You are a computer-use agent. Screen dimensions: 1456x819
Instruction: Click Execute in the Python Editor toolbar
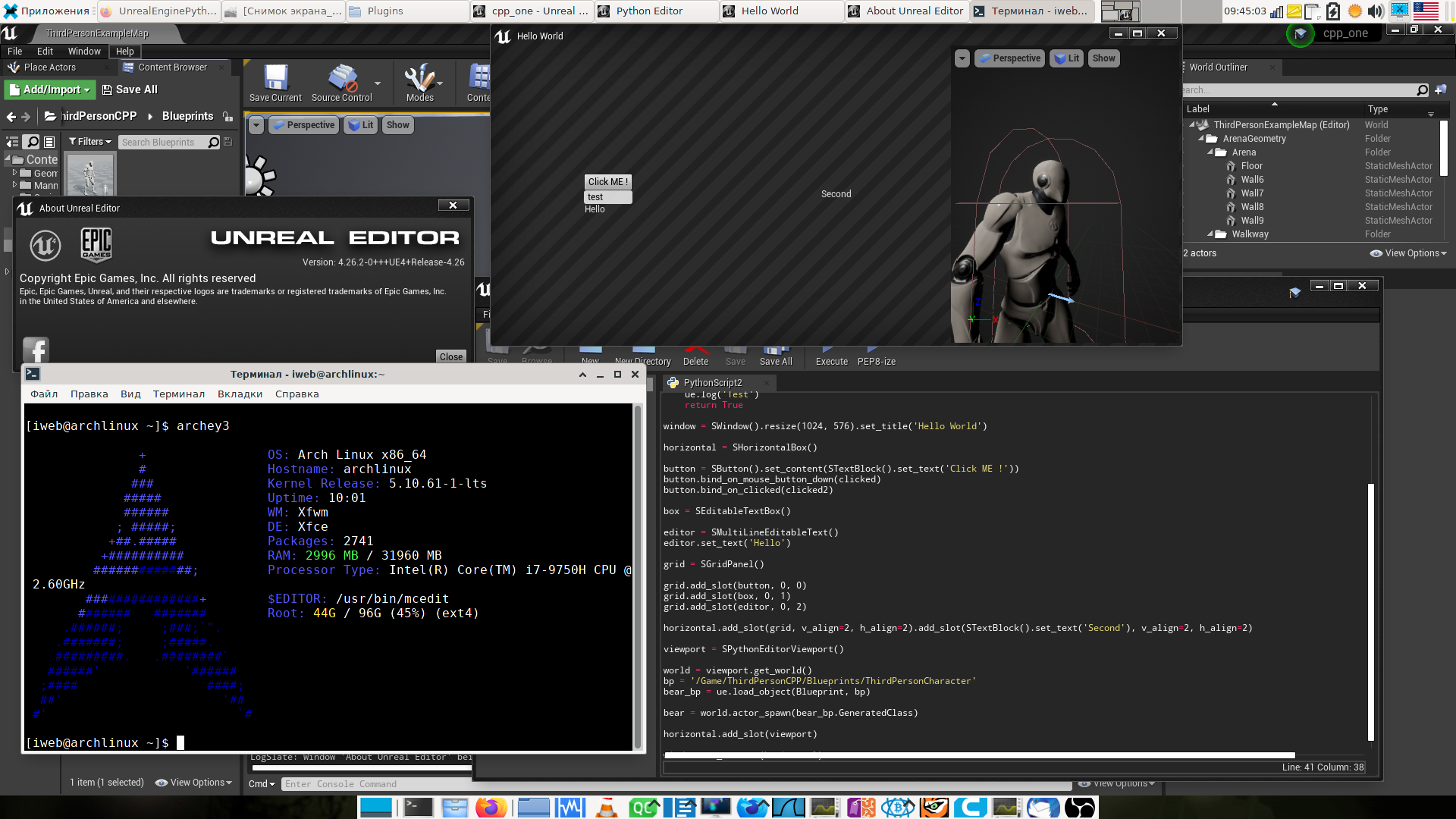tap(831, 356)
